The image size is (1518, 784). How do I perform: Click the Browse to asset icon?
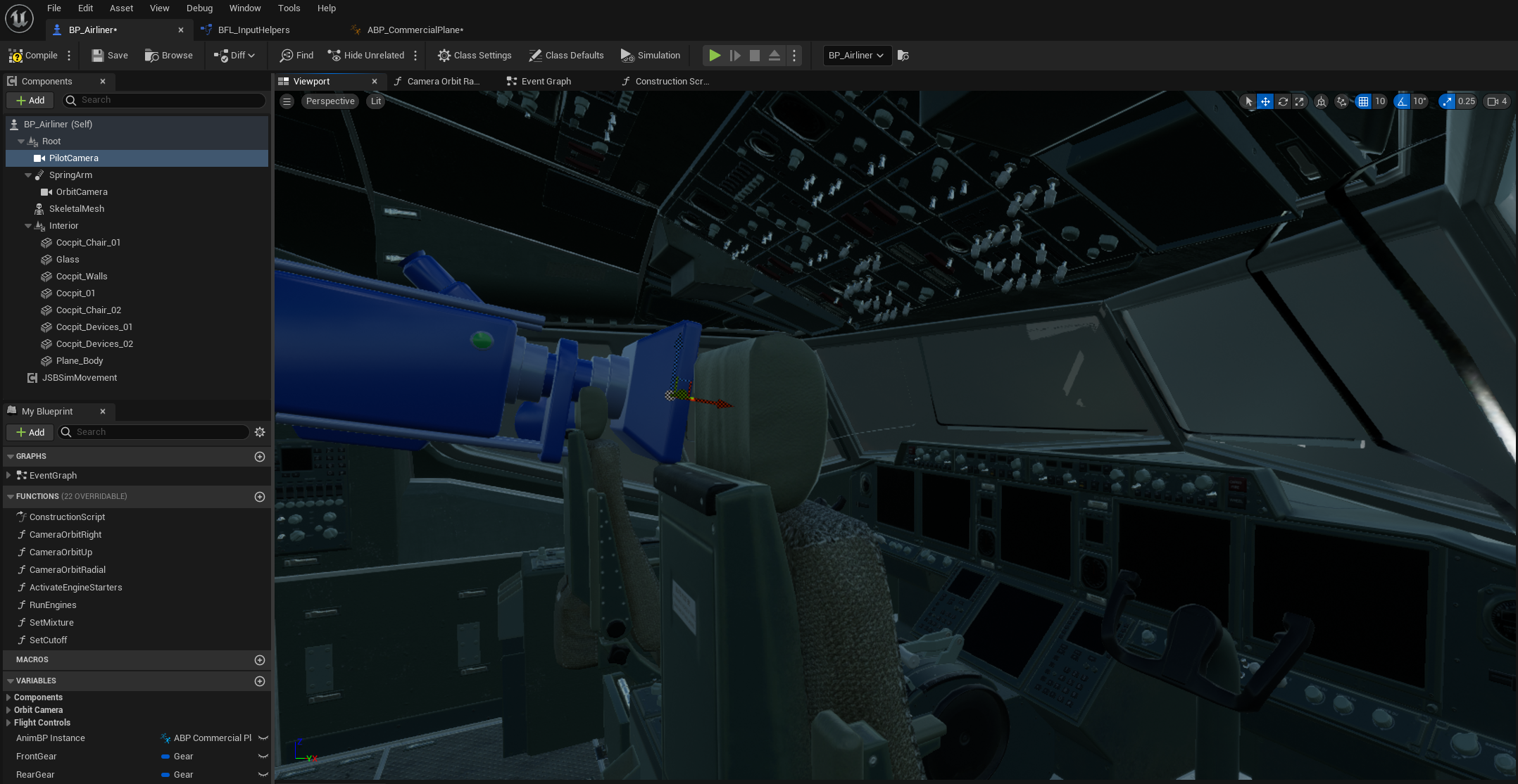tap(151, 56)
